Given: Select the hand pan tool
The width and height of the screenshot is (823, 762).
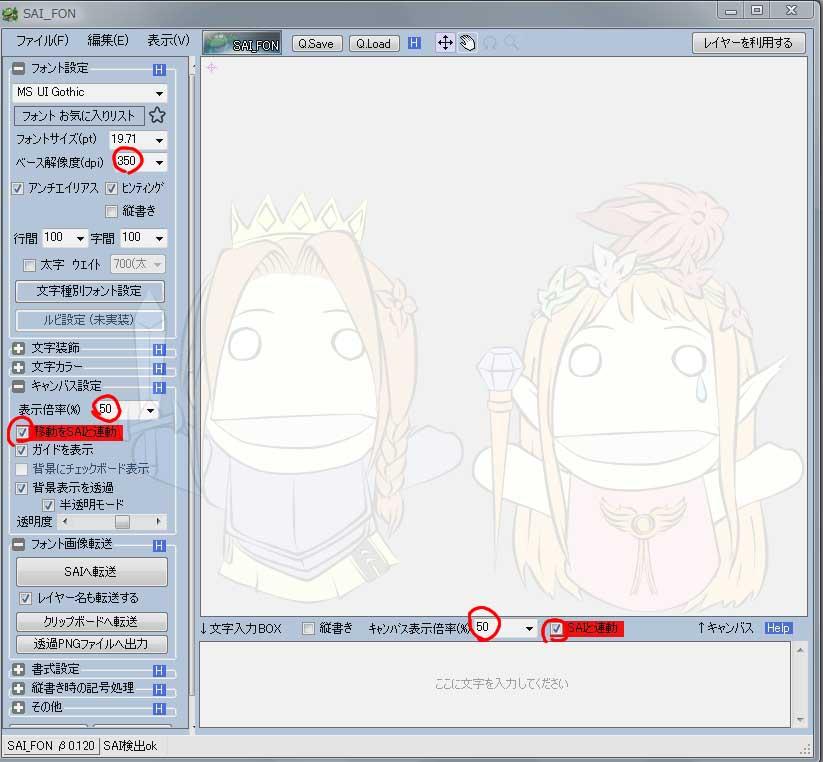Looking at the screenshot, I should pyautogui.click(x=467, y=43).
